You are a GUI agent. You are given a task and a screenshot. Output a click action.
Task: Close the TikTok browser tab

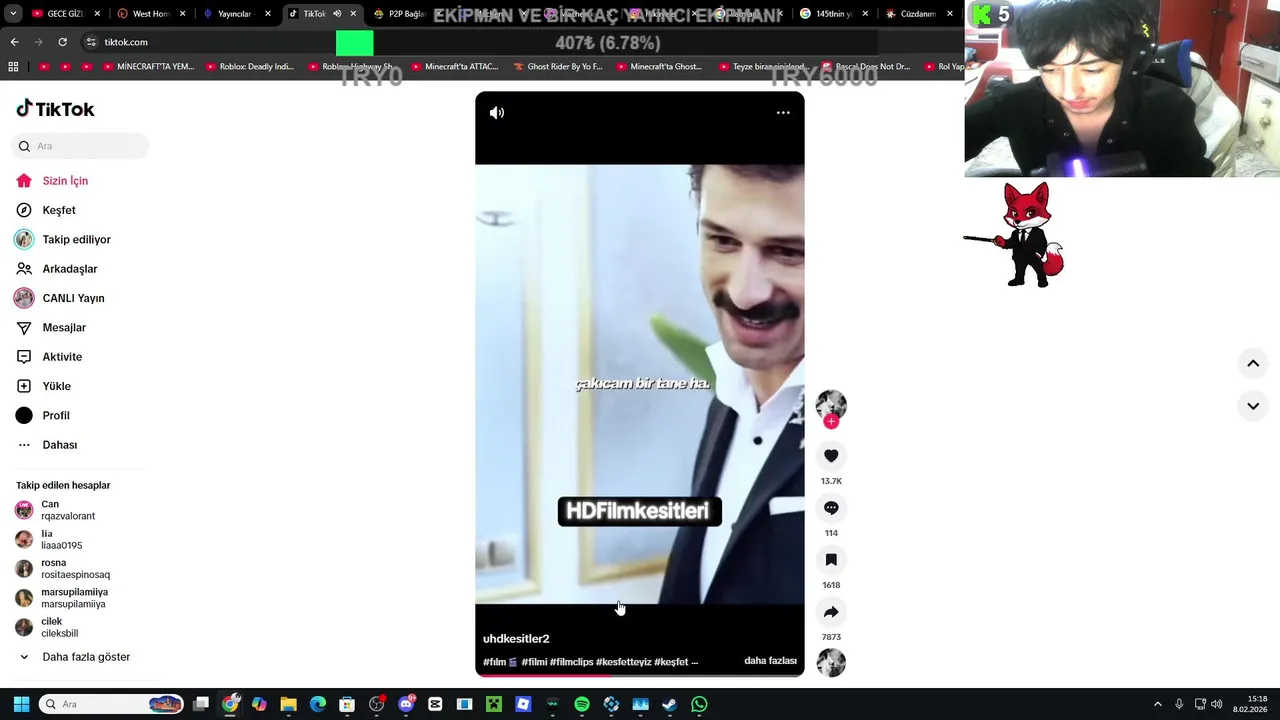(353, 14)
